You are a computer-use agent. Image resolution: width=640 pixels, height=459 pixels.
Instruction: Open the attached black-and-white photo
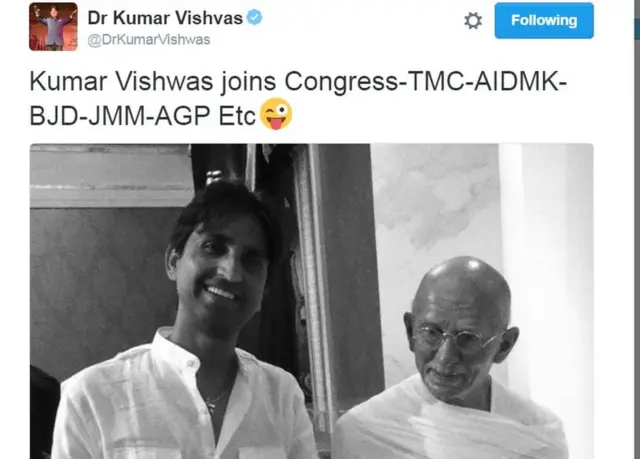[311, 301]
